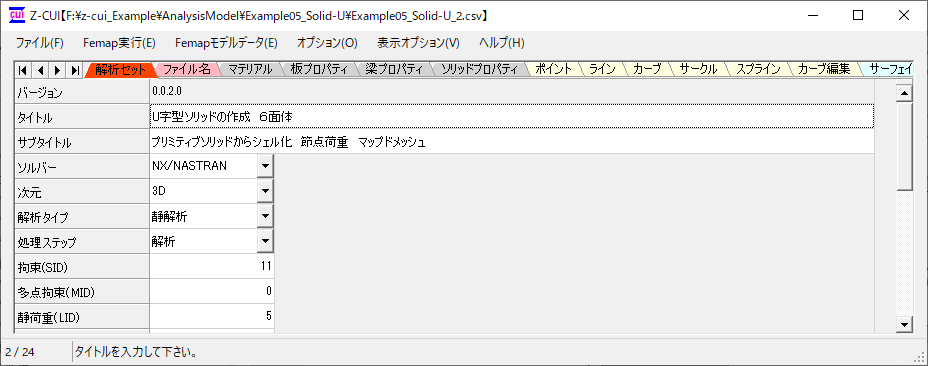Viewport: 928px width, 366px height.
Task: Click the 拘束(SID) value field showing 11
Action: [212, 266]
